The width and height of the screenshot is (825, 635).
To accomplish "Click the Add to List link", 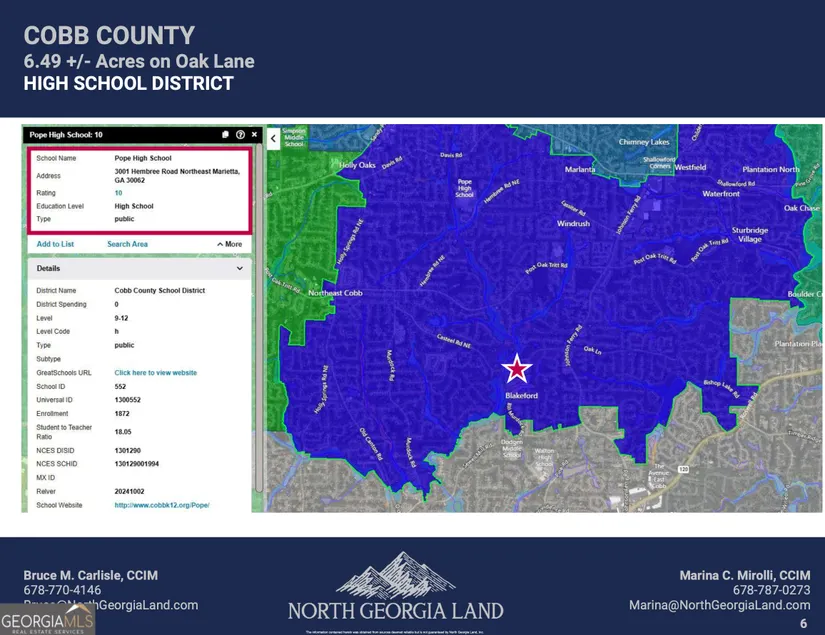I will (x=55, y=244).
